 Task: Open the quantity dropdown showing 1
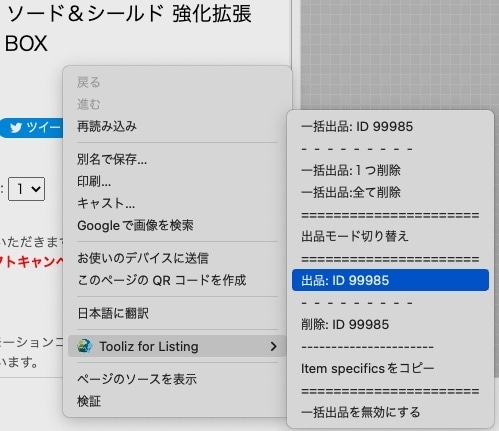tap(26, 189)
